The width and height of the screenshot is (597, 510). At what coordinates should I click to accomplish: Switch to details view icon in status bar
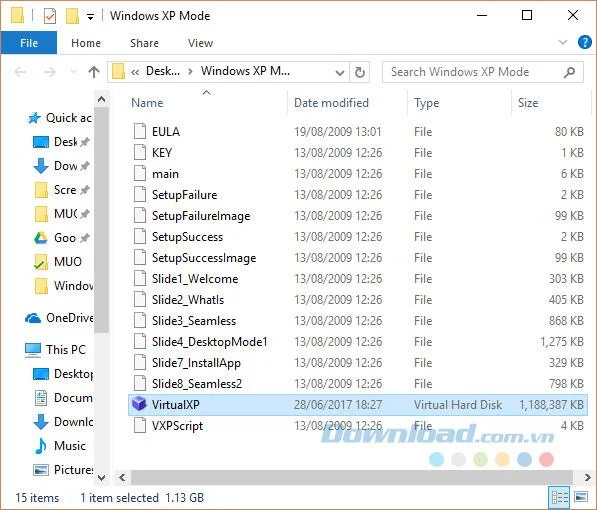click(560, 497)
